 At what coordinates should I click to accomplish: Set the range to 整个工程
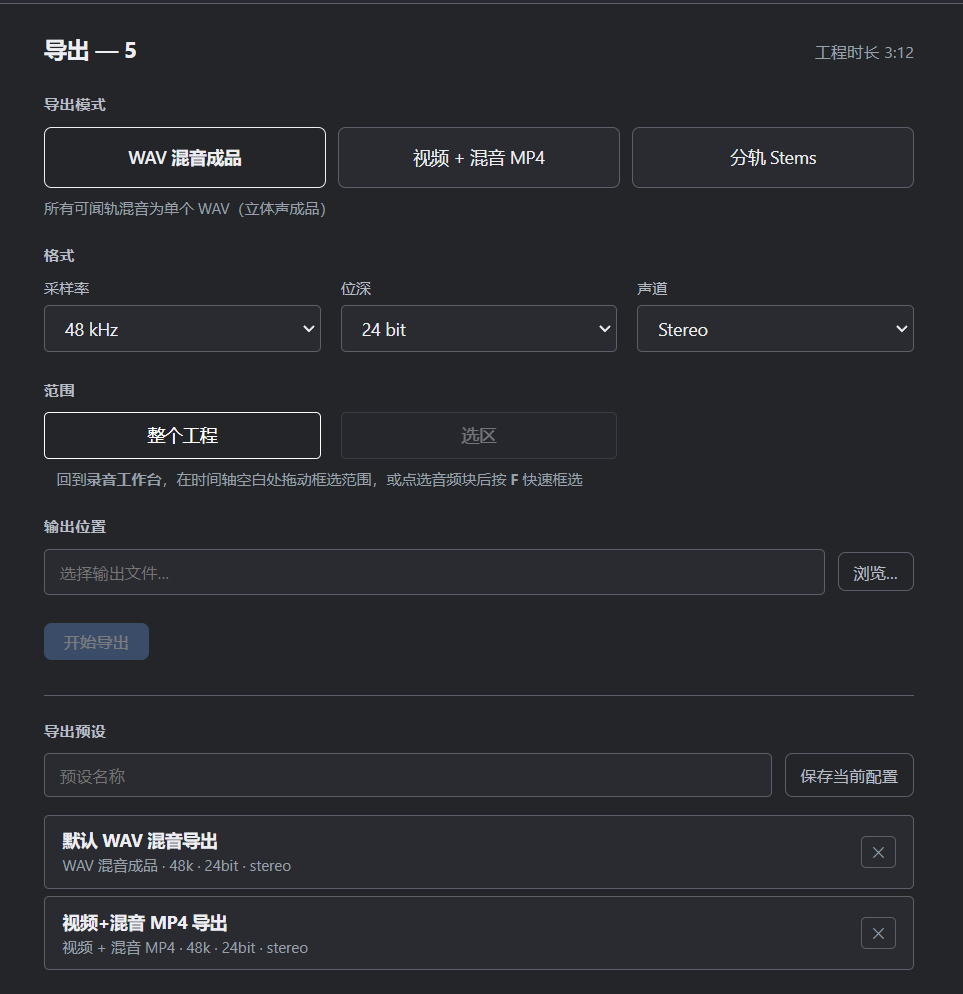[183, 436]
